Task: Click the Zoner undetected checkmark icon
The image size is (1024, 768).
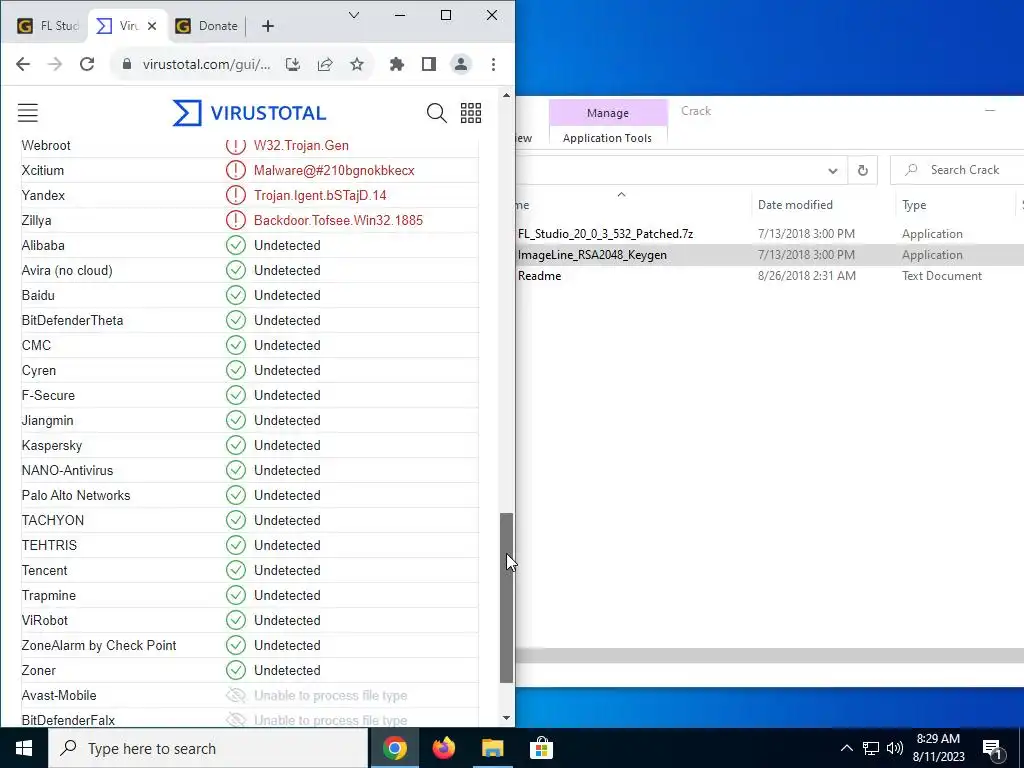Action: (x=235, y=670)
